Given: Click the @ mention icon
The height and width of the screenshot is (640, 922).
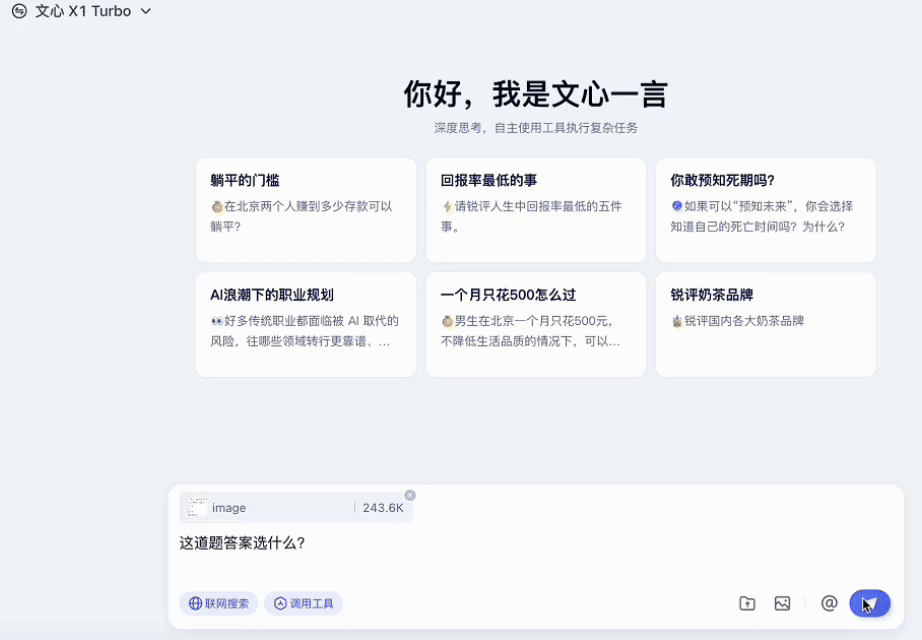Looking at the screenshot, I should coord(829,604).
